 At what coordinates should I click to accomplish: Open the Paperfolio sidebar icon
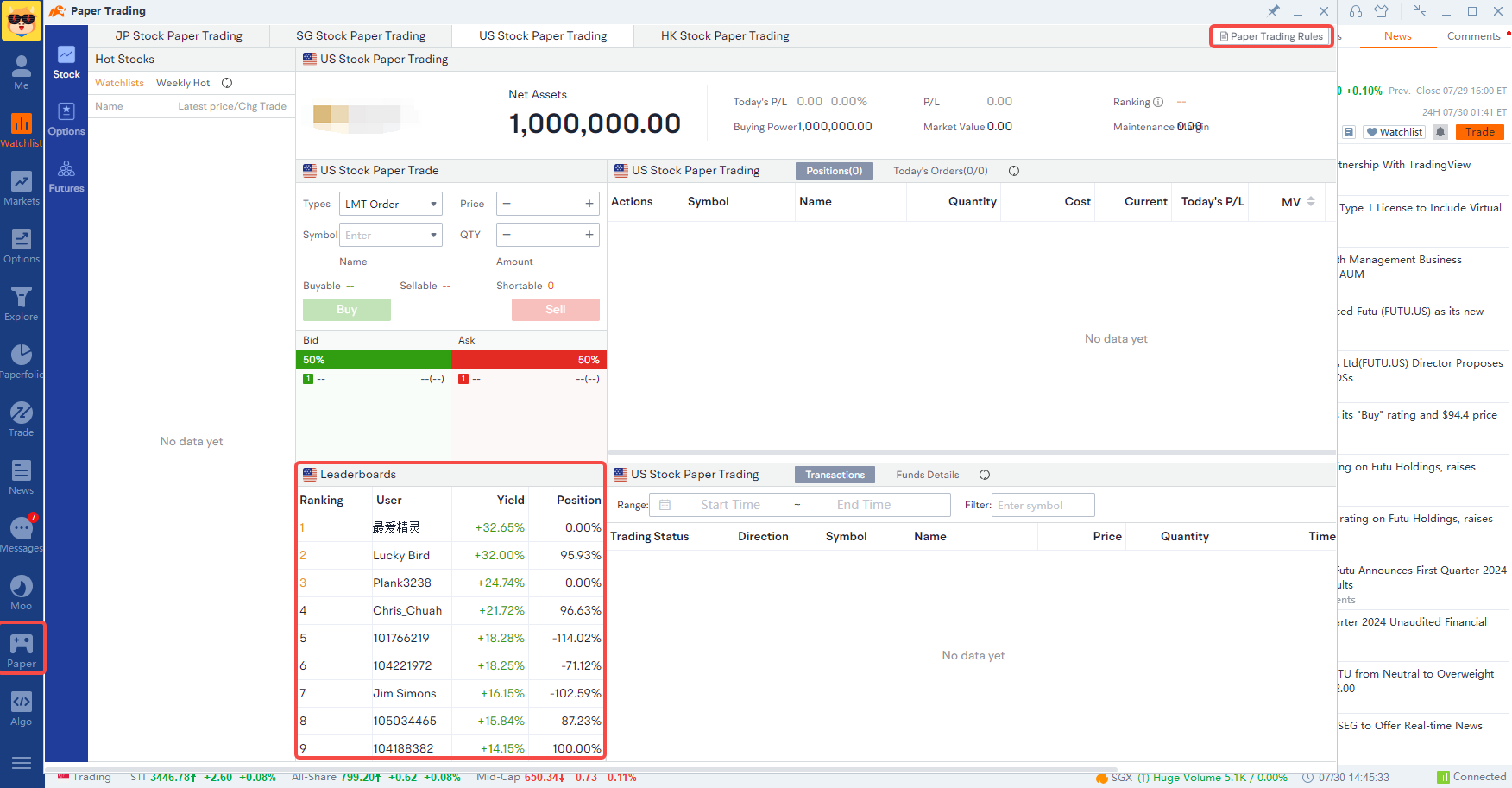(x=22, y=362)
